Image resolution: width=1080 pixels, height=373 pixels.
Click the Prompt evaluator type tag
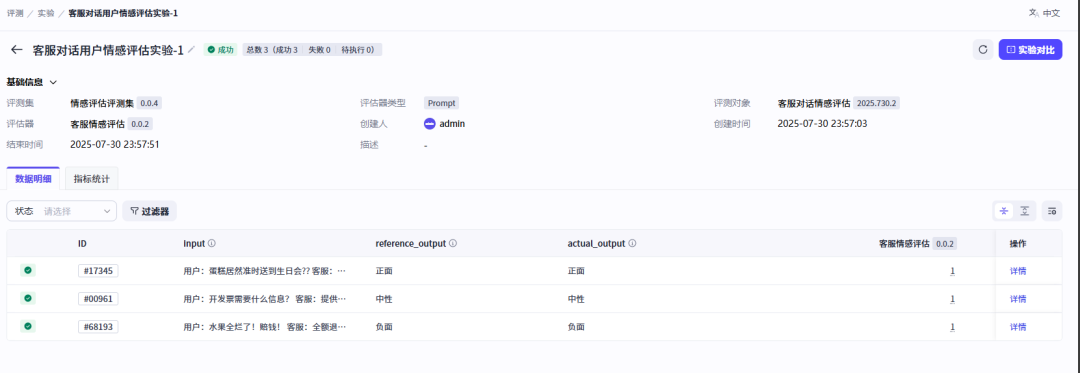(x=442, y=103)
